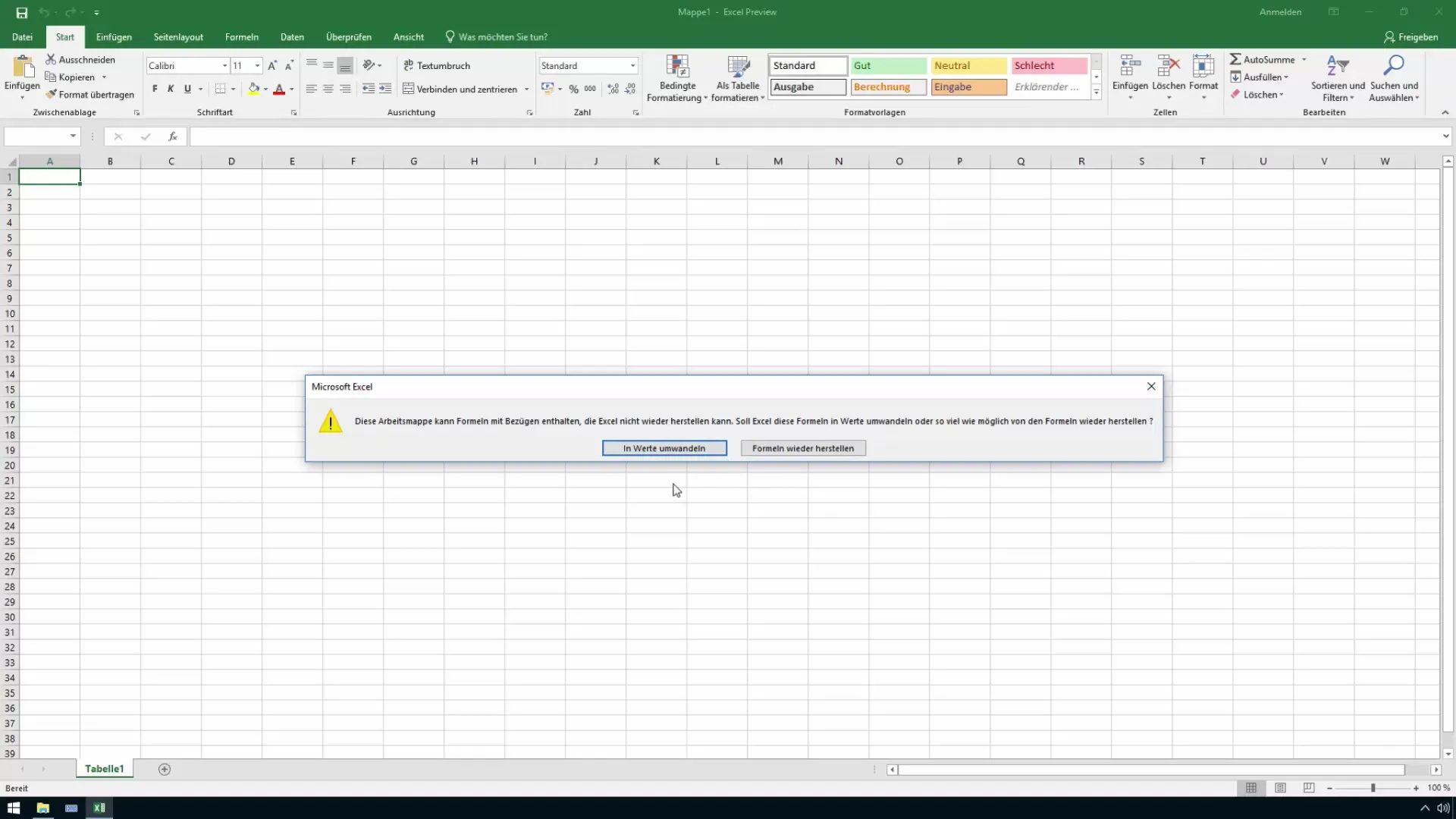Click remove decimal place icon
The image size is (1456, 819).
630,89
